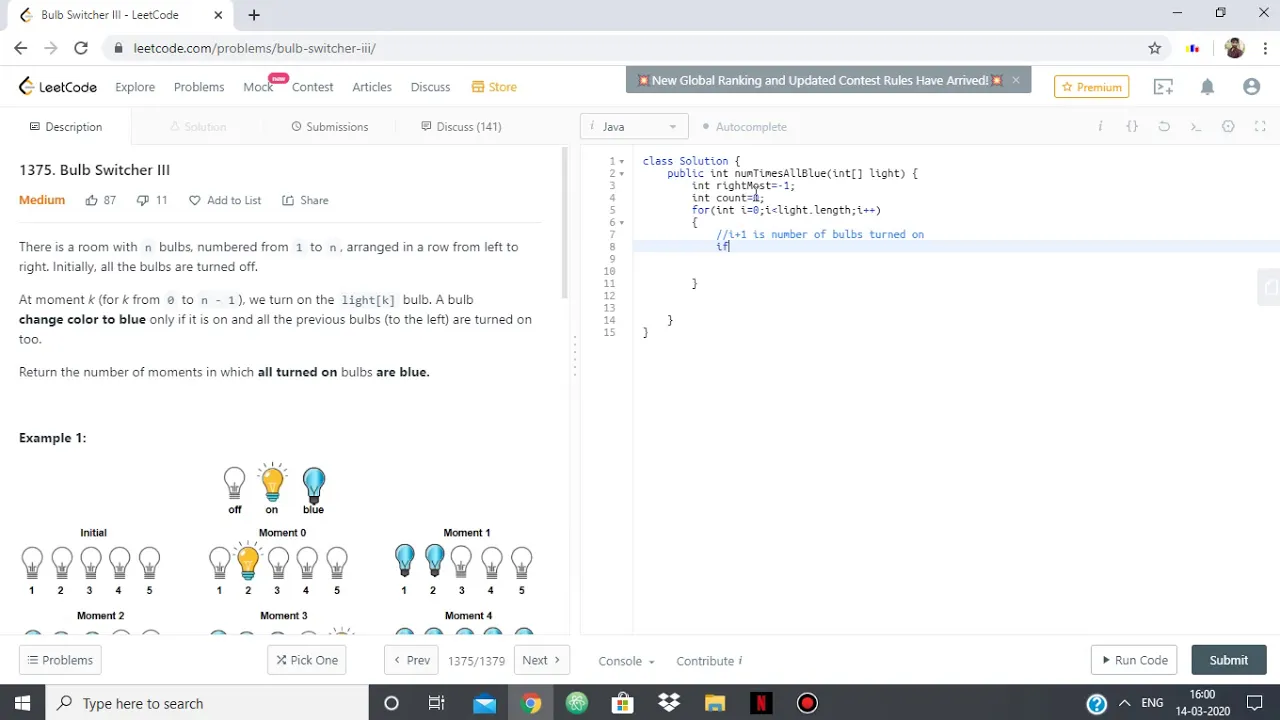Switch to Discuss (141) tab
The image size is (1280, 720).
[461, 127]
